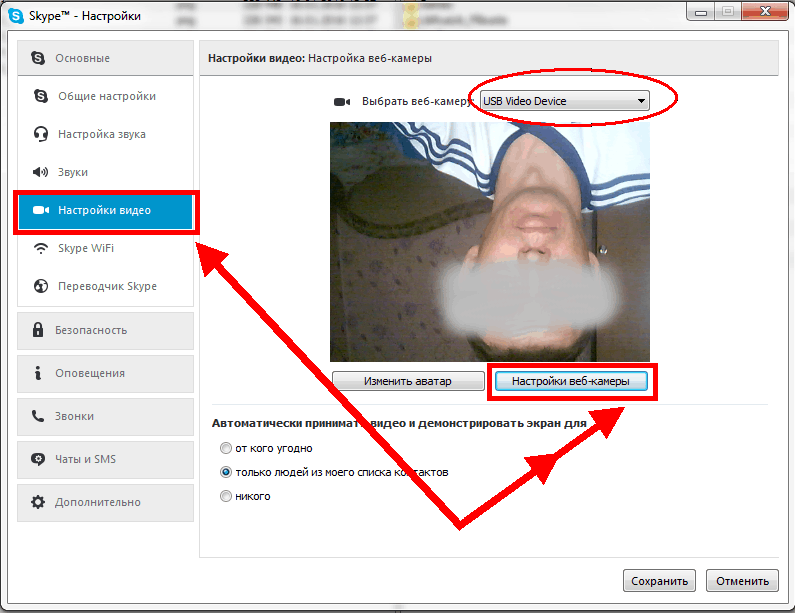
Task: Click the Изменить аватар button
Action: pyautogui.click(x=407, y=381)
